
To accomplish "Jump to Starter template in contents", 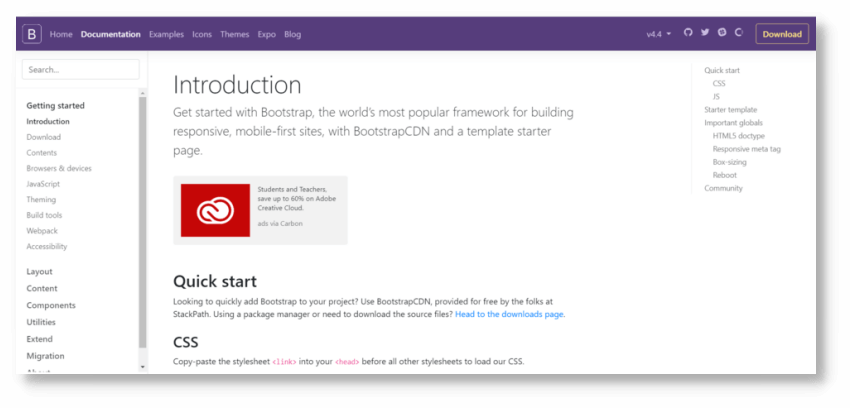I will (730, 109).
